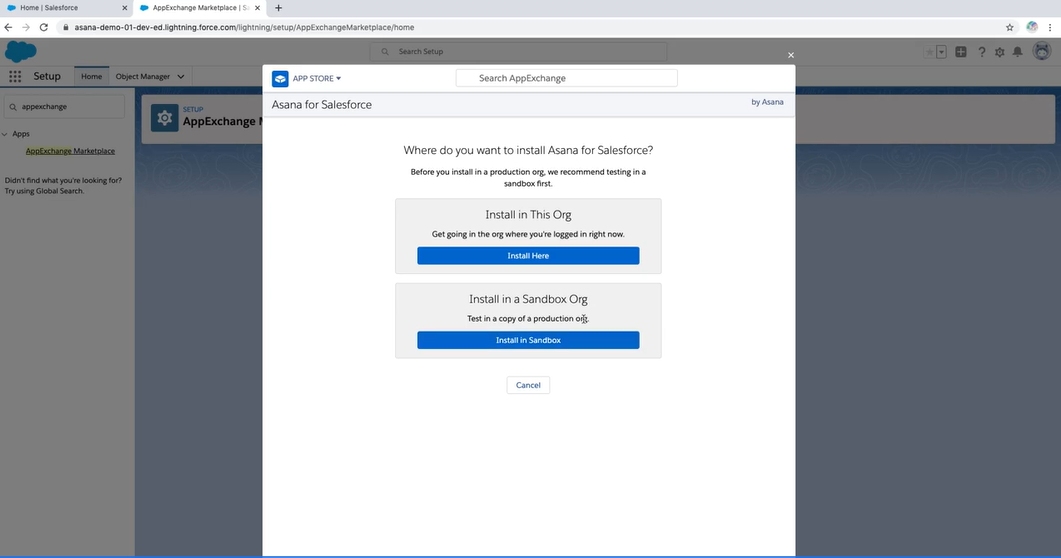Open the favorites list dropdown arrow
The image size is (1061, 558).
[x=941, y=52]
